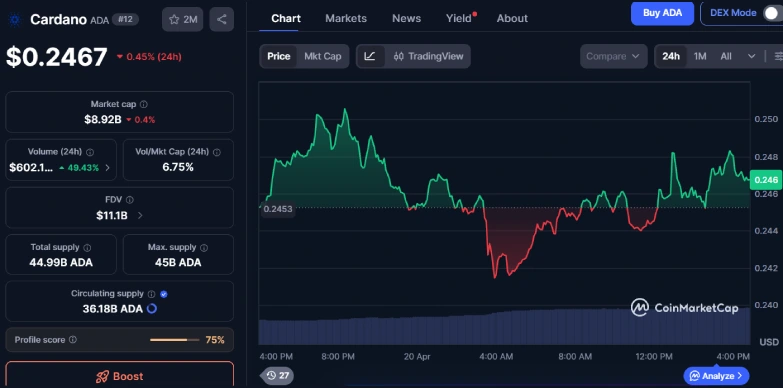Select the 24h time range
Viewport: 783px width, 388px height.
(x=671, y=56)
